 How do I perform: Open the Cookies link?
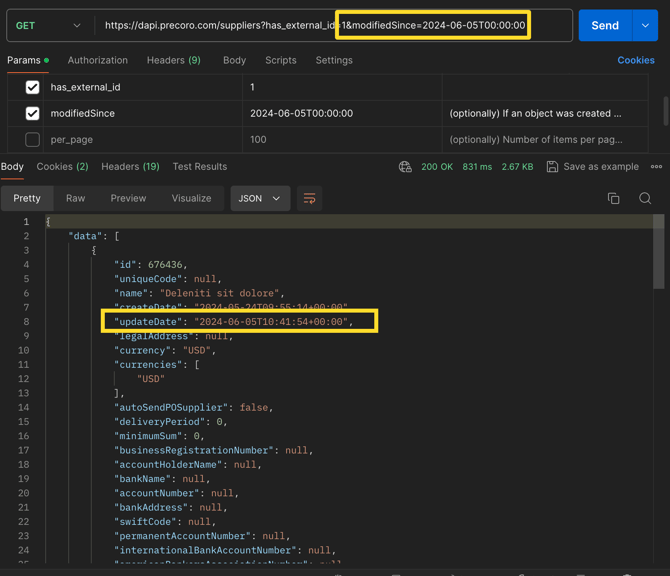tap(635, 60)
